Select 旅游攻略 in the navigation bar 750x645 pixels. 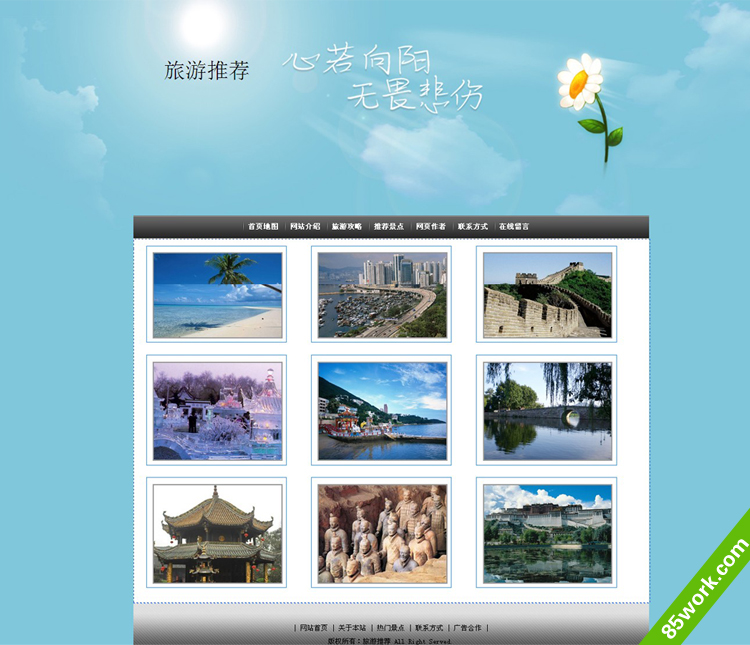point(347,226)
